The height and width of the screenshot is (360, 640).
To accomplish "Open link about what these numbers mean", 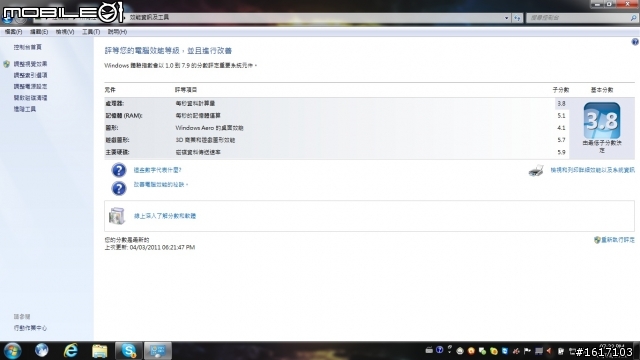I will tap(157, 170).
